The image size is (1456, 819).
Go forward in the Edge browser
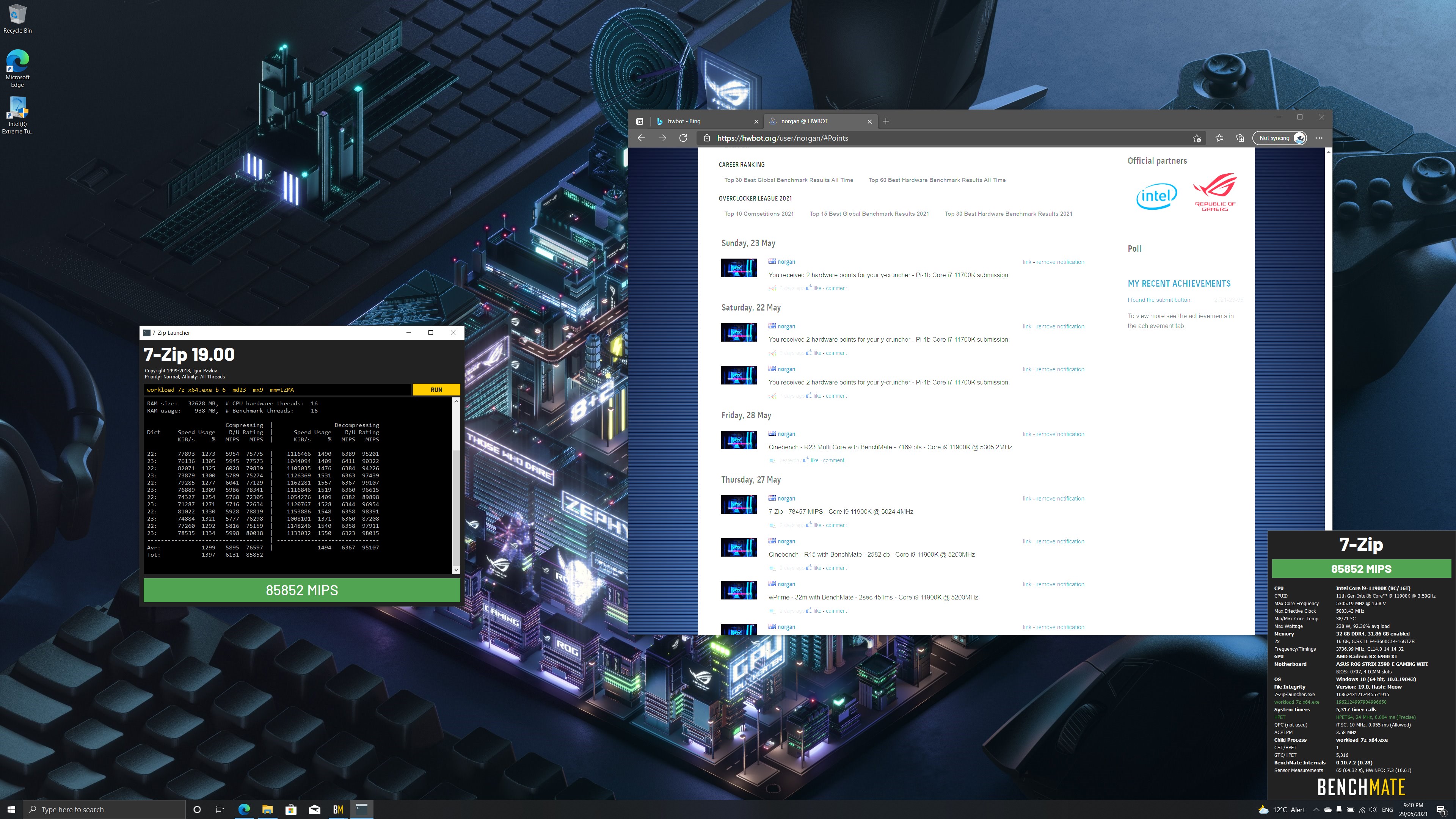pos(662,138)
